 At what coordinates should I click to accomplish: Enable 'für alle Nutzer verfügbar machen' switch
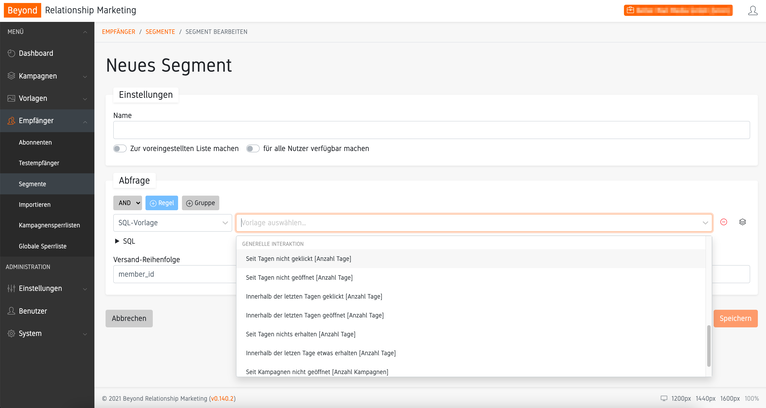(x=253, y=149)
